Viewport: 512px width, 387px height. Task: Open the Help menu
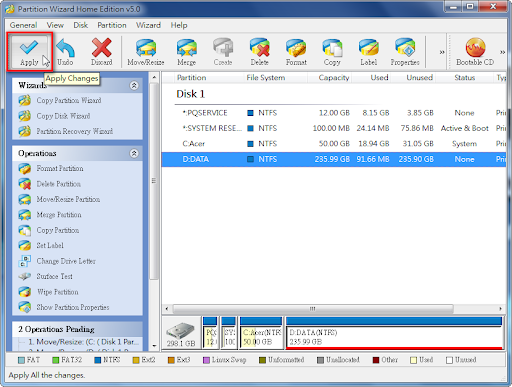[179, 25]
